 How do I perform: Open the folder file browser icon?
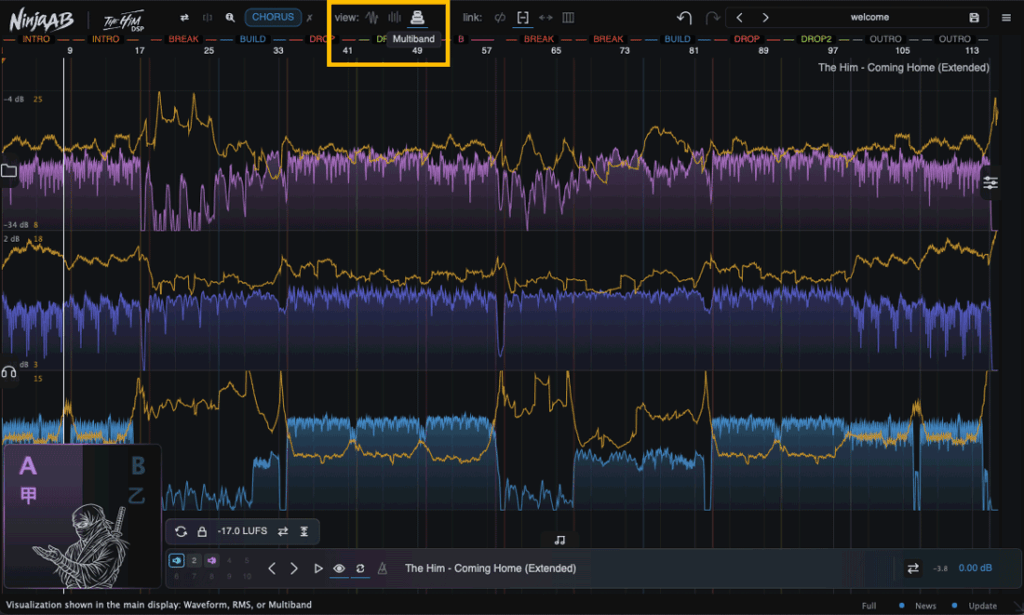click(8, 171)
